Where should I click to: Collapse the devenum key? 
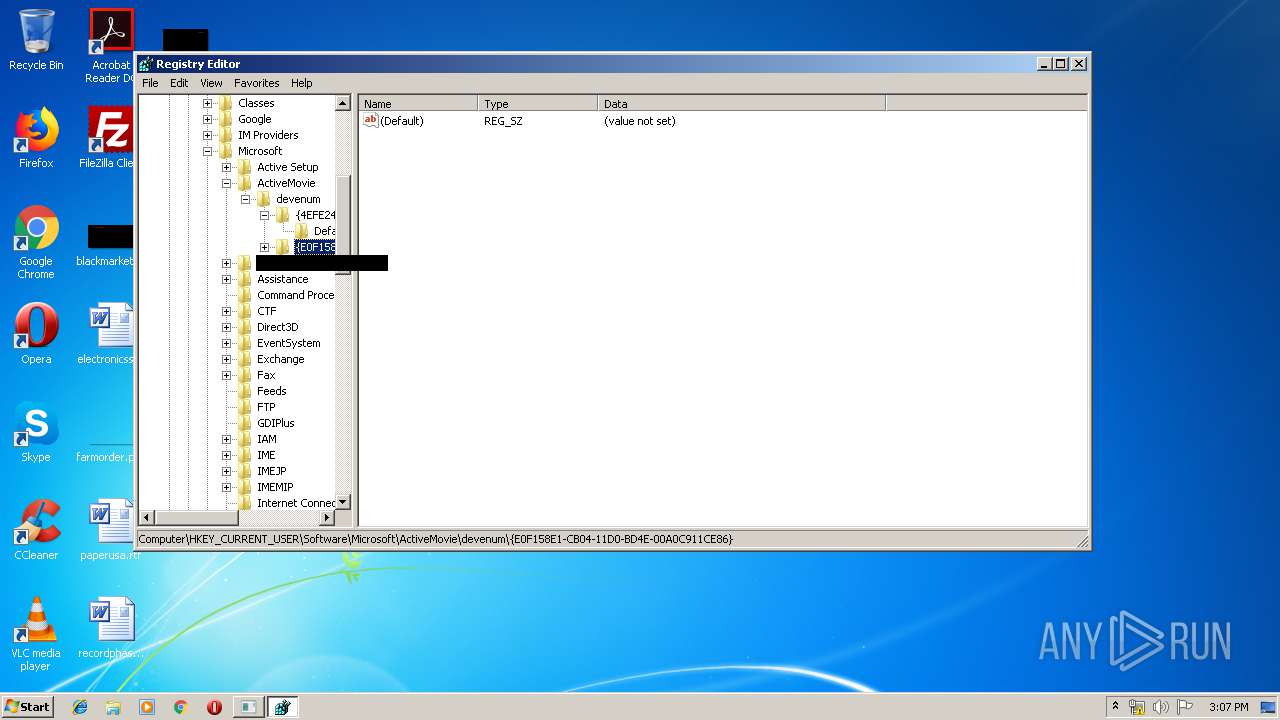245,199
